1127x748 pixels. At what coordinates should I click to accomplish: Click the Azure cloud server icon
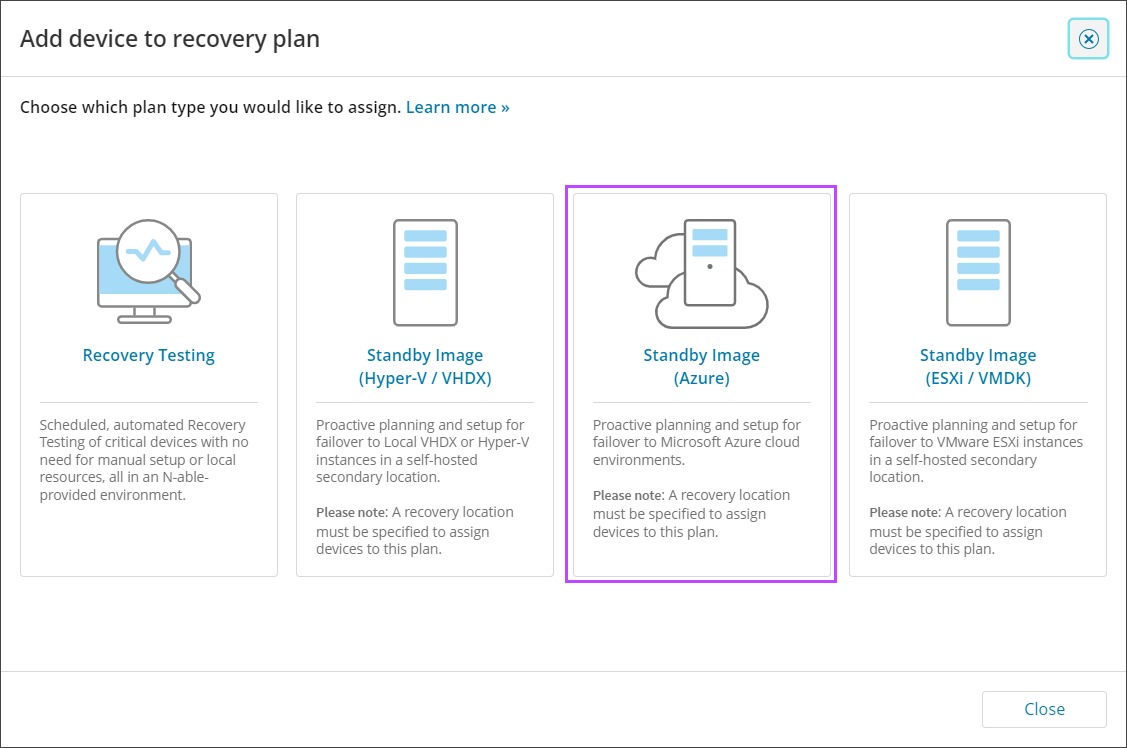702,273
